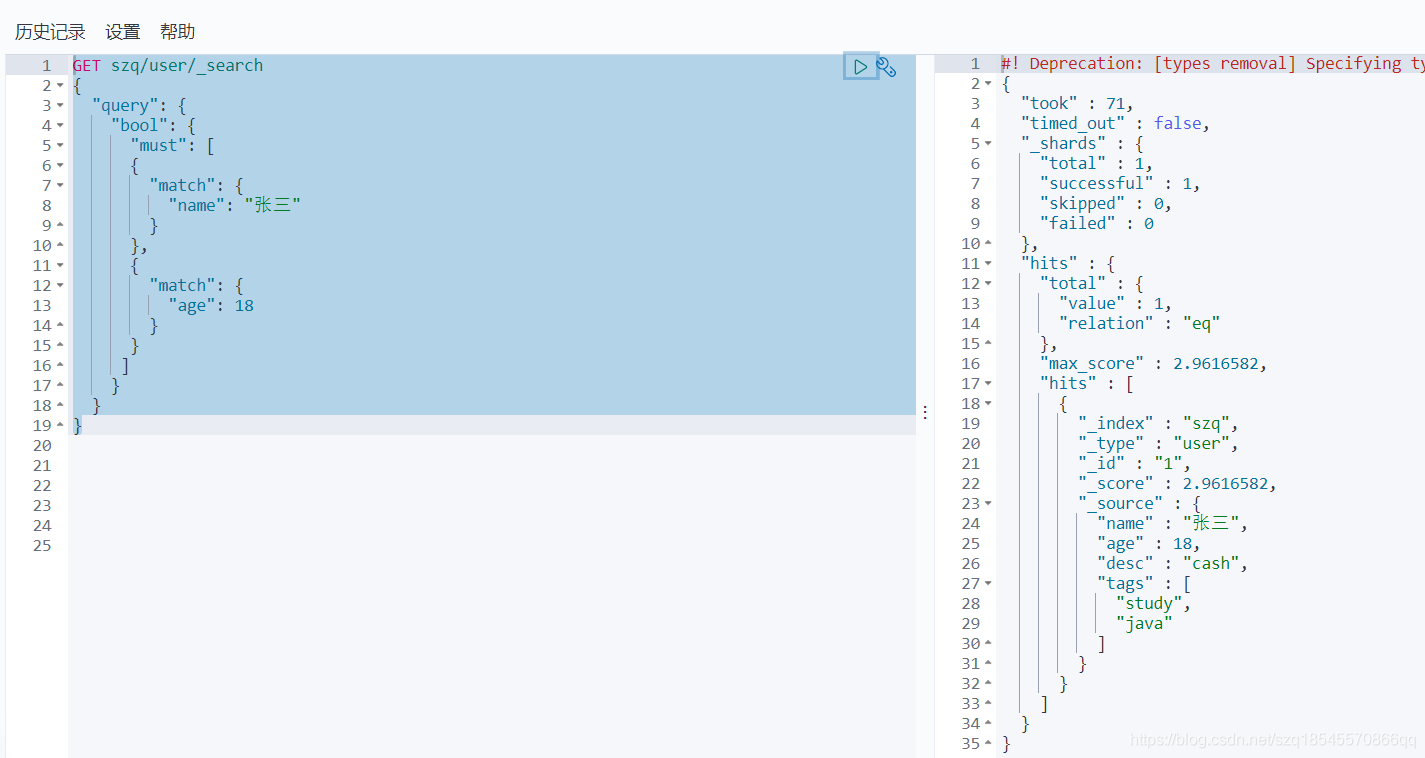
Task: Collapse the fold arrow on editor line 2
Action: (60, 86)
